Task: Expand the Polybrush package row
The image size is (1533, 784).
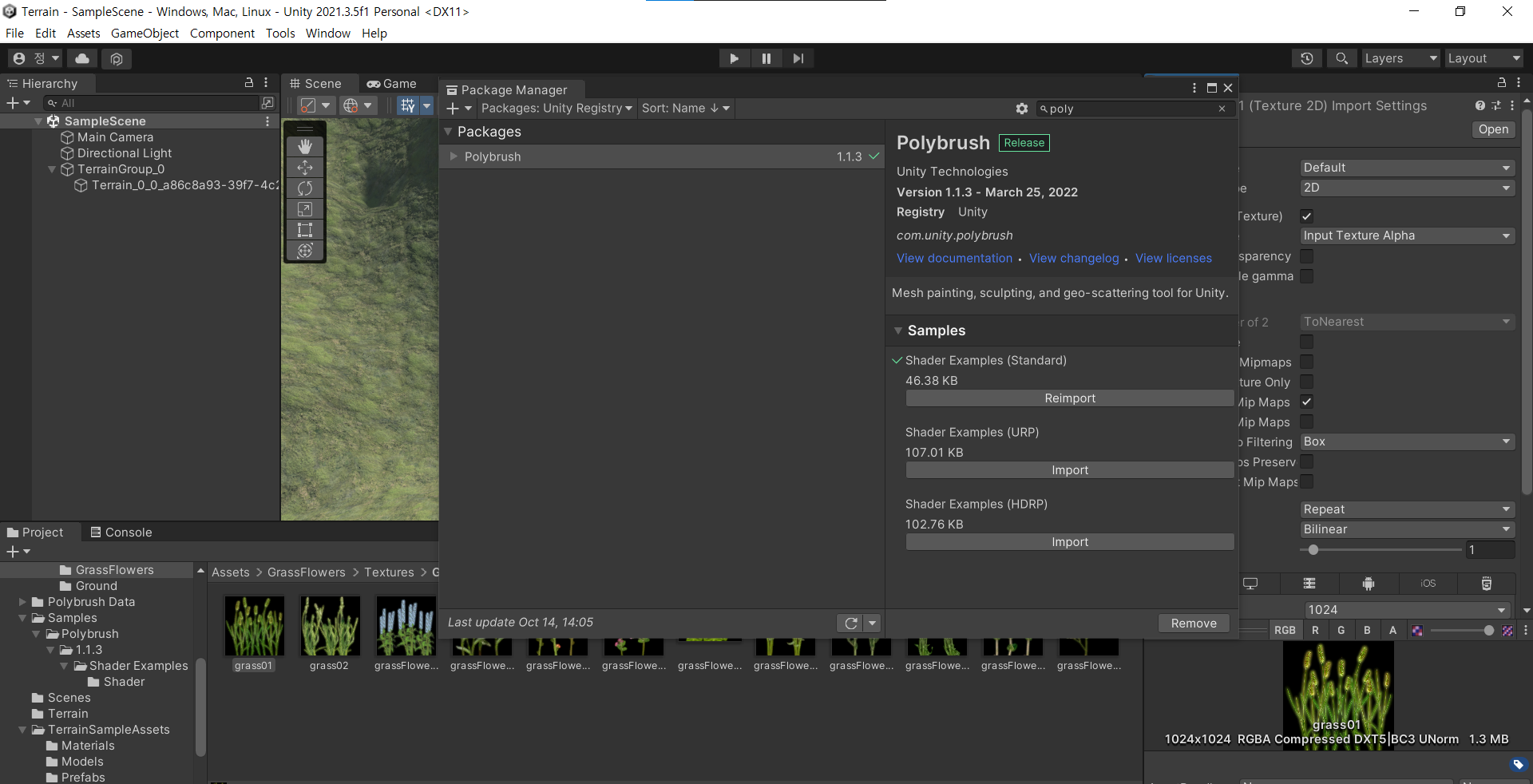Action: tap(454, 156)
